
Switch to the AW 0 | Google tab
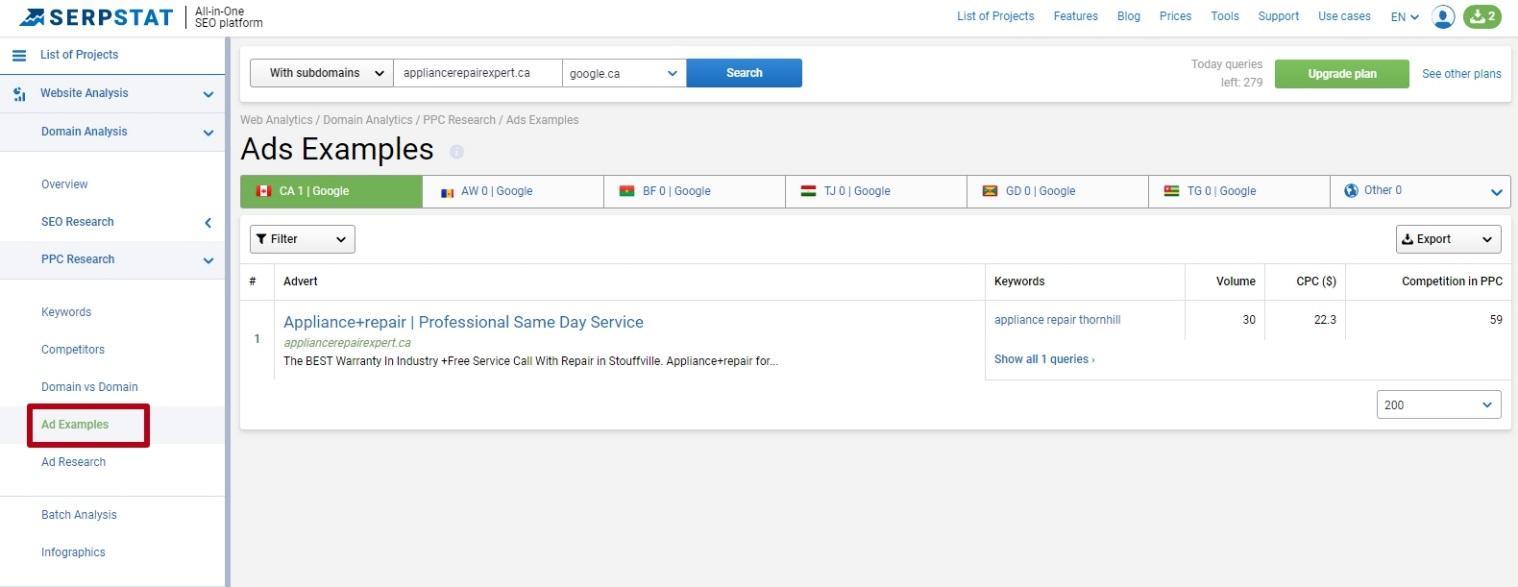coord(513,191)
